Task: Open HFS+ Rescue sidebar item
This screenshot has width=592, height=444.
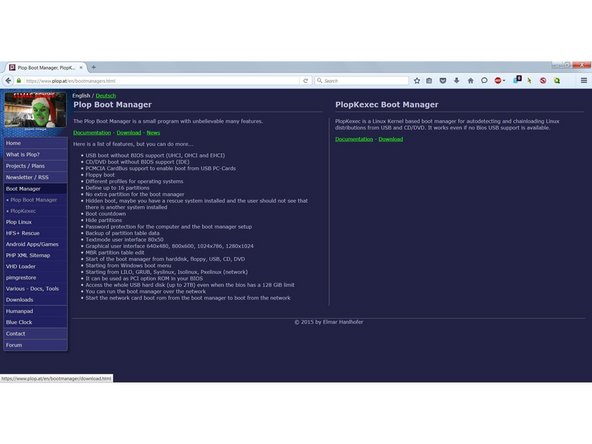Action: [35, 233]
